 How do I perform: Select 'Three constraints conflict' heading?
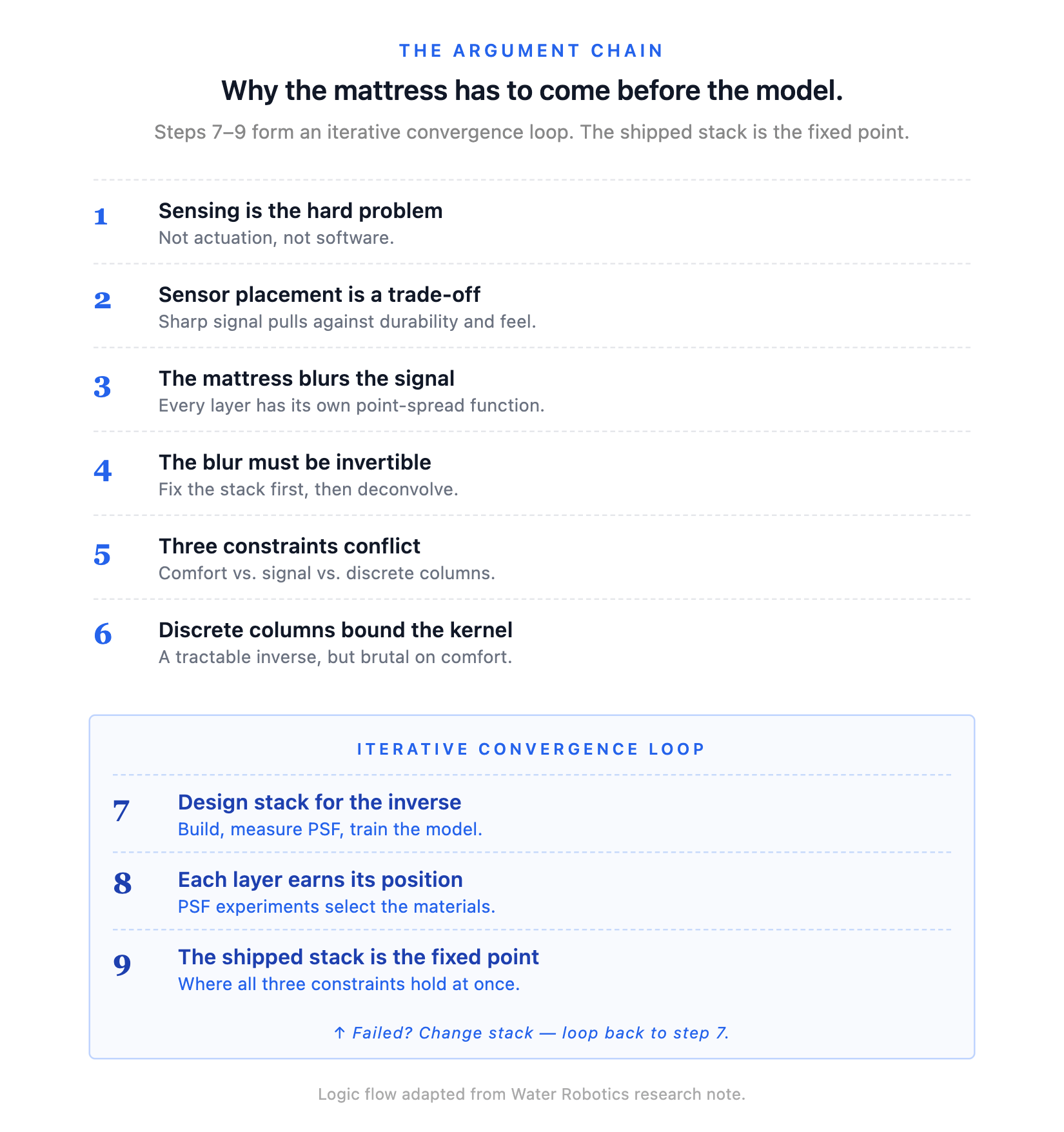pyautogui.click(x=290, y=546)
